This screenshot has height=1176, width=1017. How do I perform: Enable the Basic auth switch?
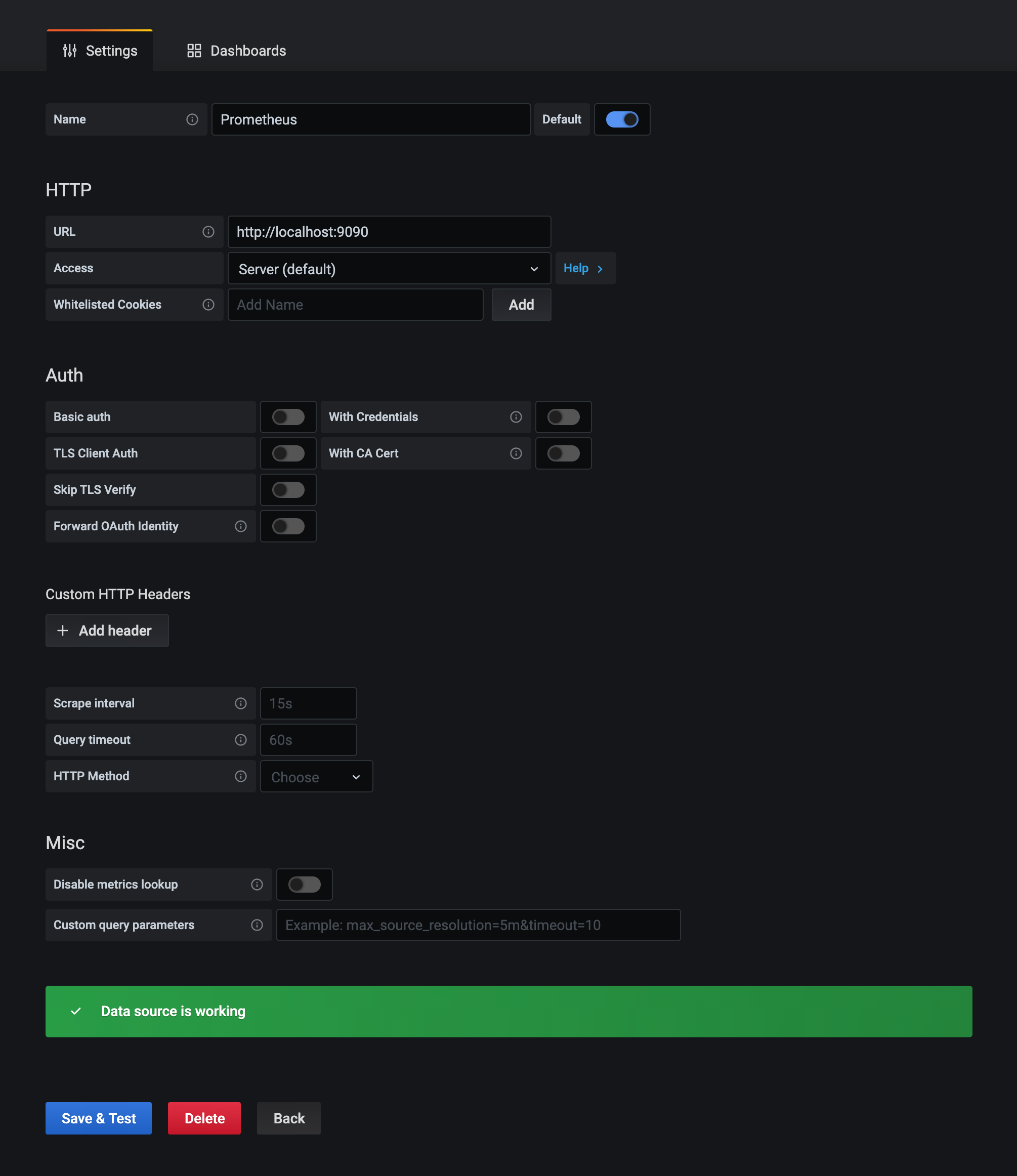(288, 417)
